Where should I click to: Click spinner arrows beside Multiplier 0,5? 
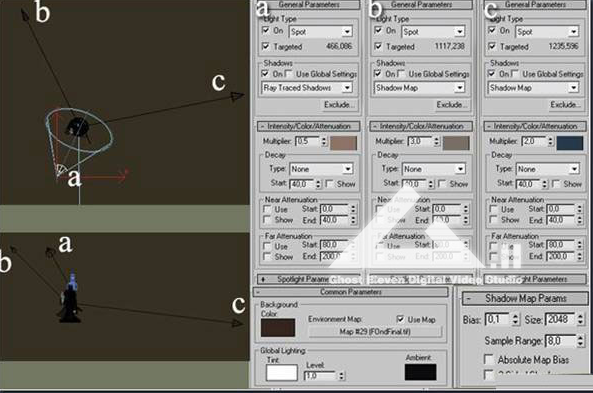point(324,141)
